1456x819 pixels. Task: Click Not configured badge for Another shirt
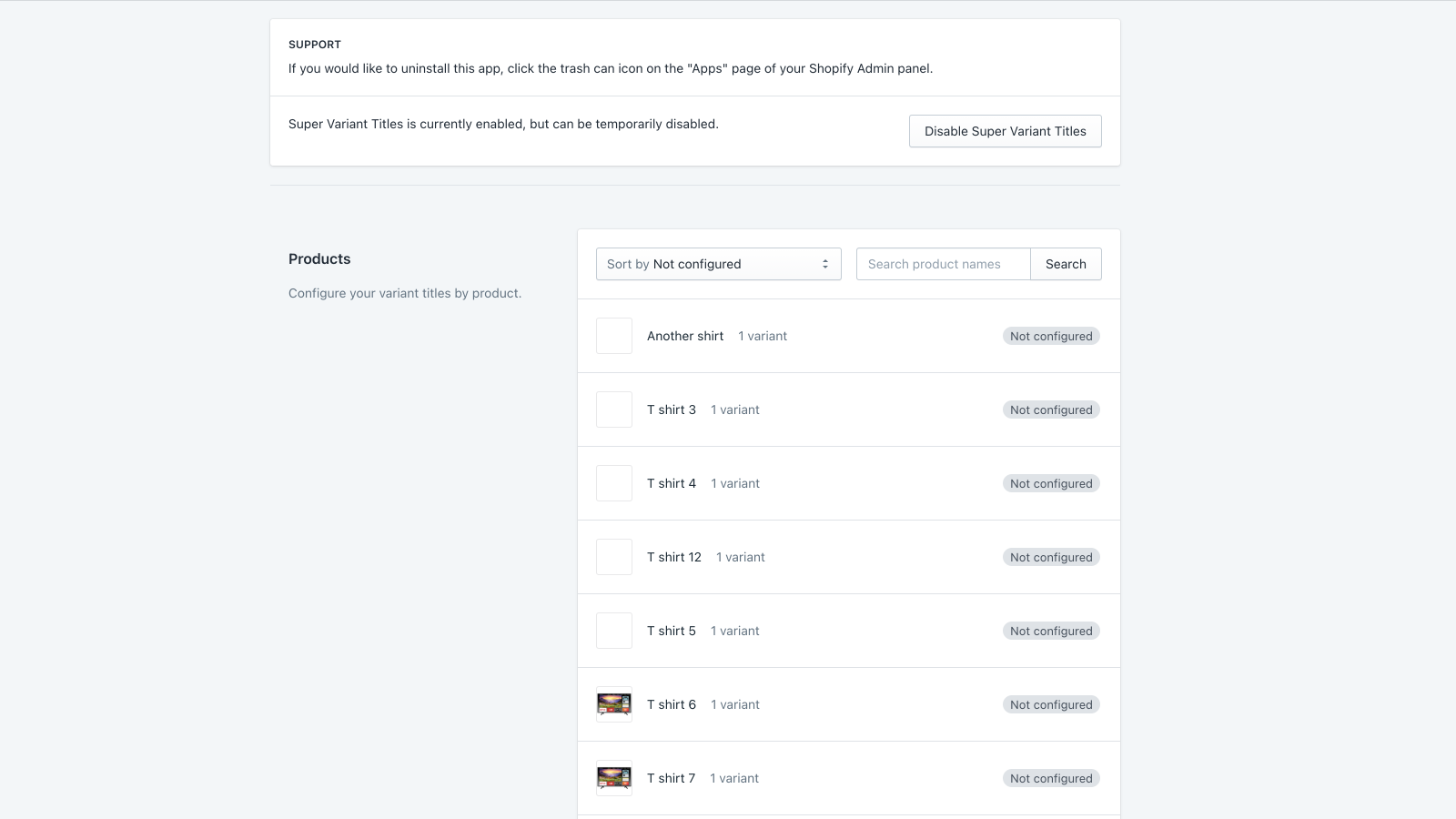(x=1051, y=336)
